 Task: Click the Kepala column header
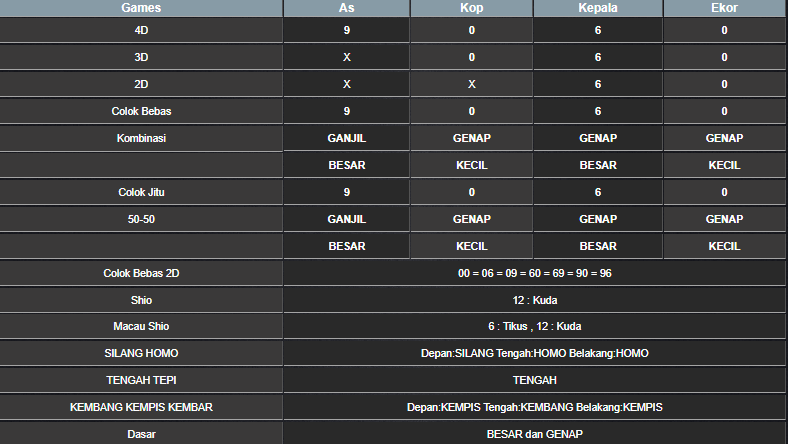tap(598, 8)
